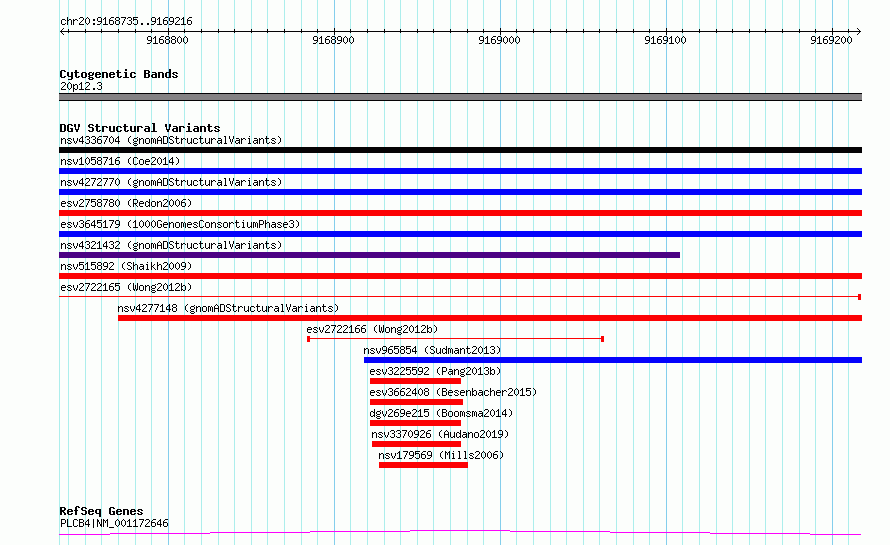
Task: Click the 9168800 ruler tick label
Action: pos(167,40)
